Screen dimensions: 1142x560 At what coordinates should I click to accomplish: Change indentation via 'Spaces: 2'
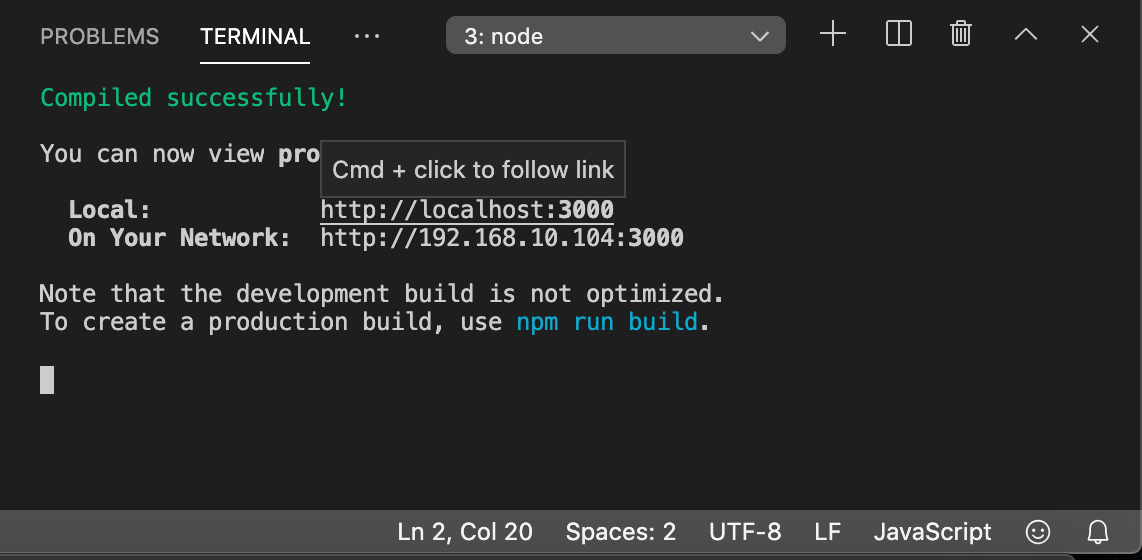(621, 532)
